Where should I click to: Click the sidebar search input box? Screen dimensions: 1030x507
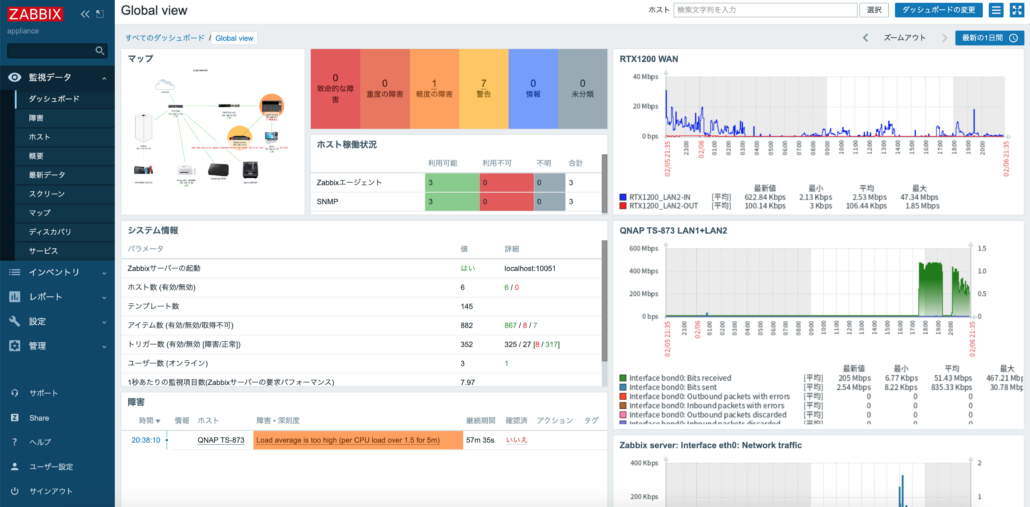(x=57, y=51)
